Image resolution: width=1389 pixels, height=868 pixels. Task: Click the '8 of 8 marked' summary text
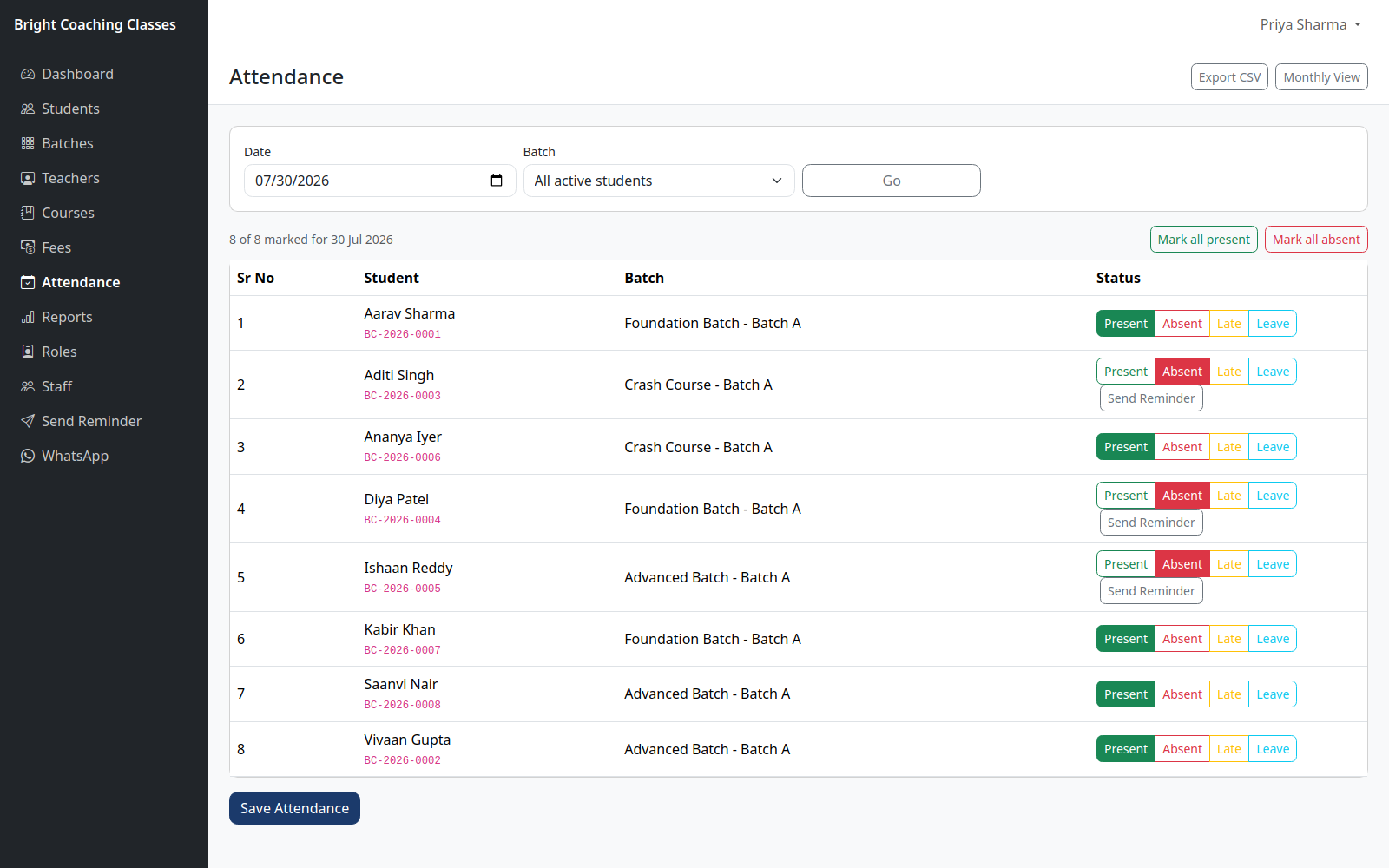pos(311,240)
